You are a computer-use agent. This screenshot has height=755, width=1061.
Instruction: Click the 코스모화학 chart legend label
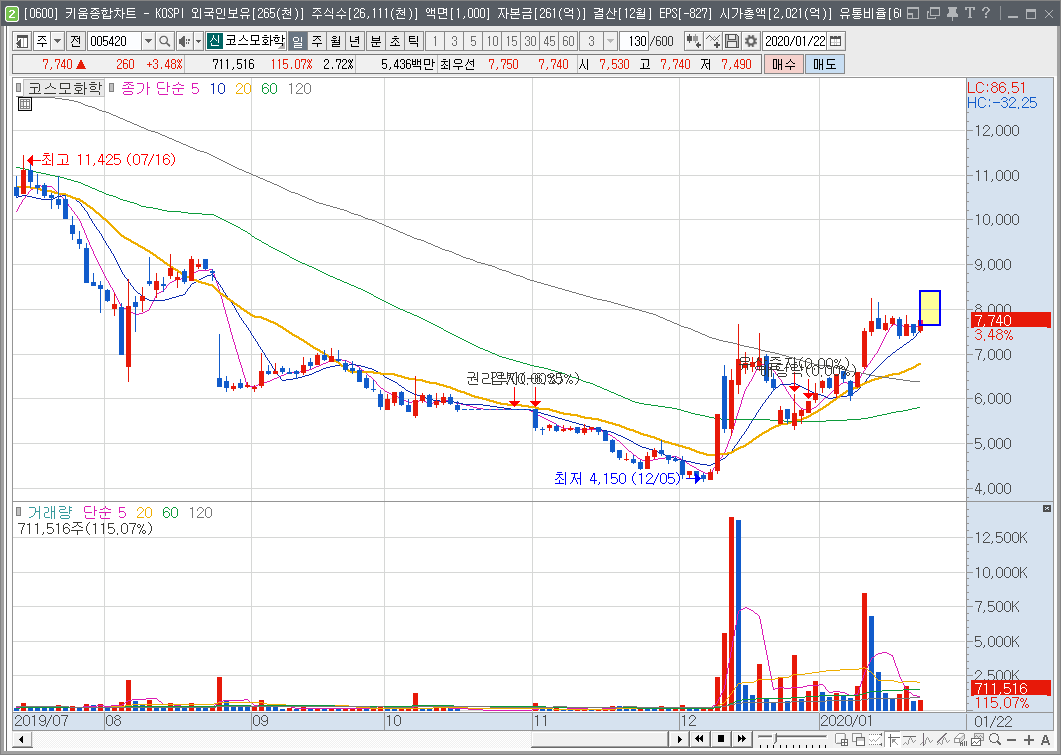click(65, 88)
